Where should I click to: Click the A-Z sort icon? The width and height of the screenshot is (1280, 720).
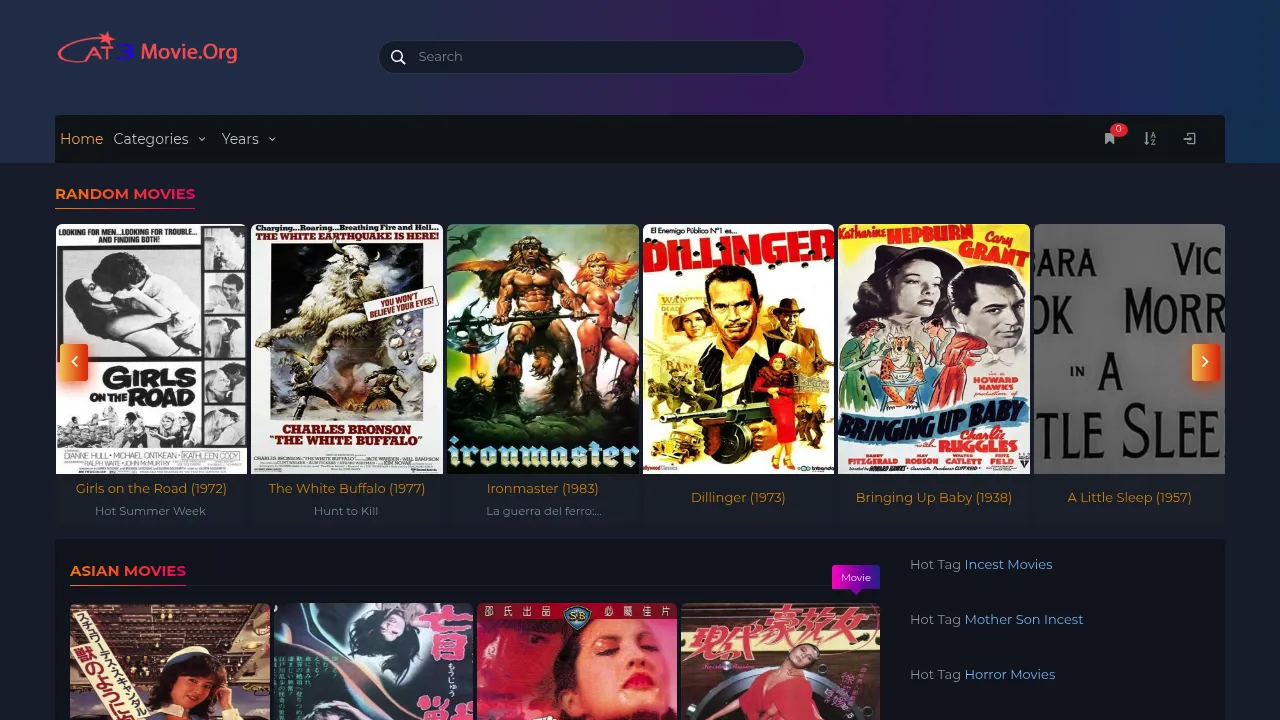[x=1150, y=139]
